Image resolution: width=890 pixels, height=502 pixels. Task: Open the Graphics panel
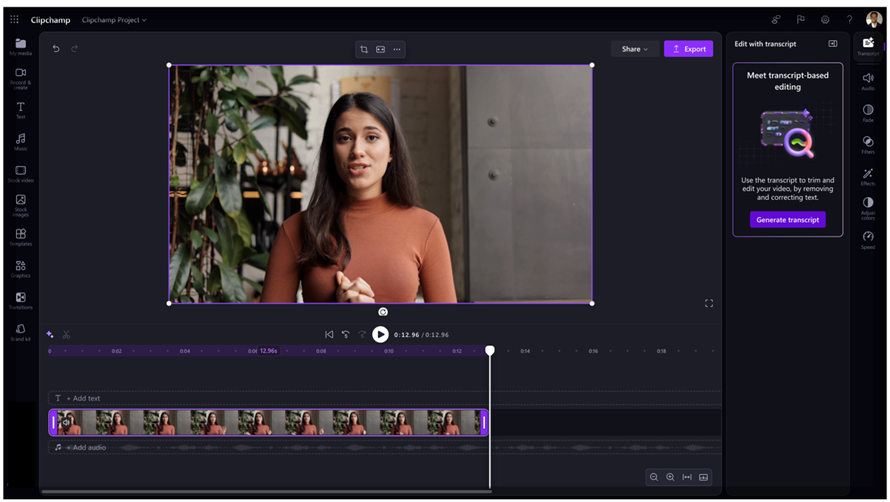pos(20,269)
